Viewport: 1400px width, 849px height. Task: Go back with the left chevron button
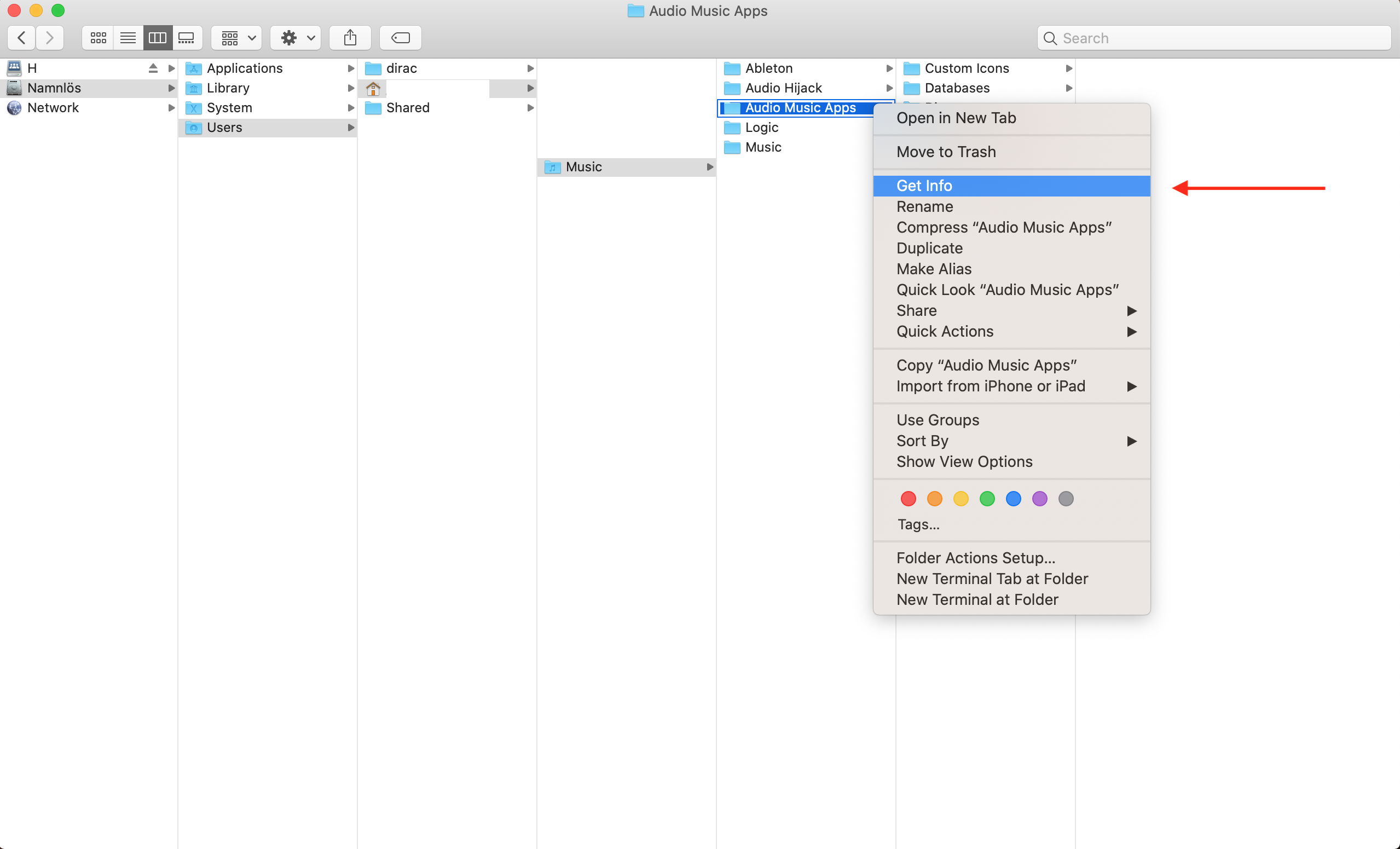(x=21, y=38)
